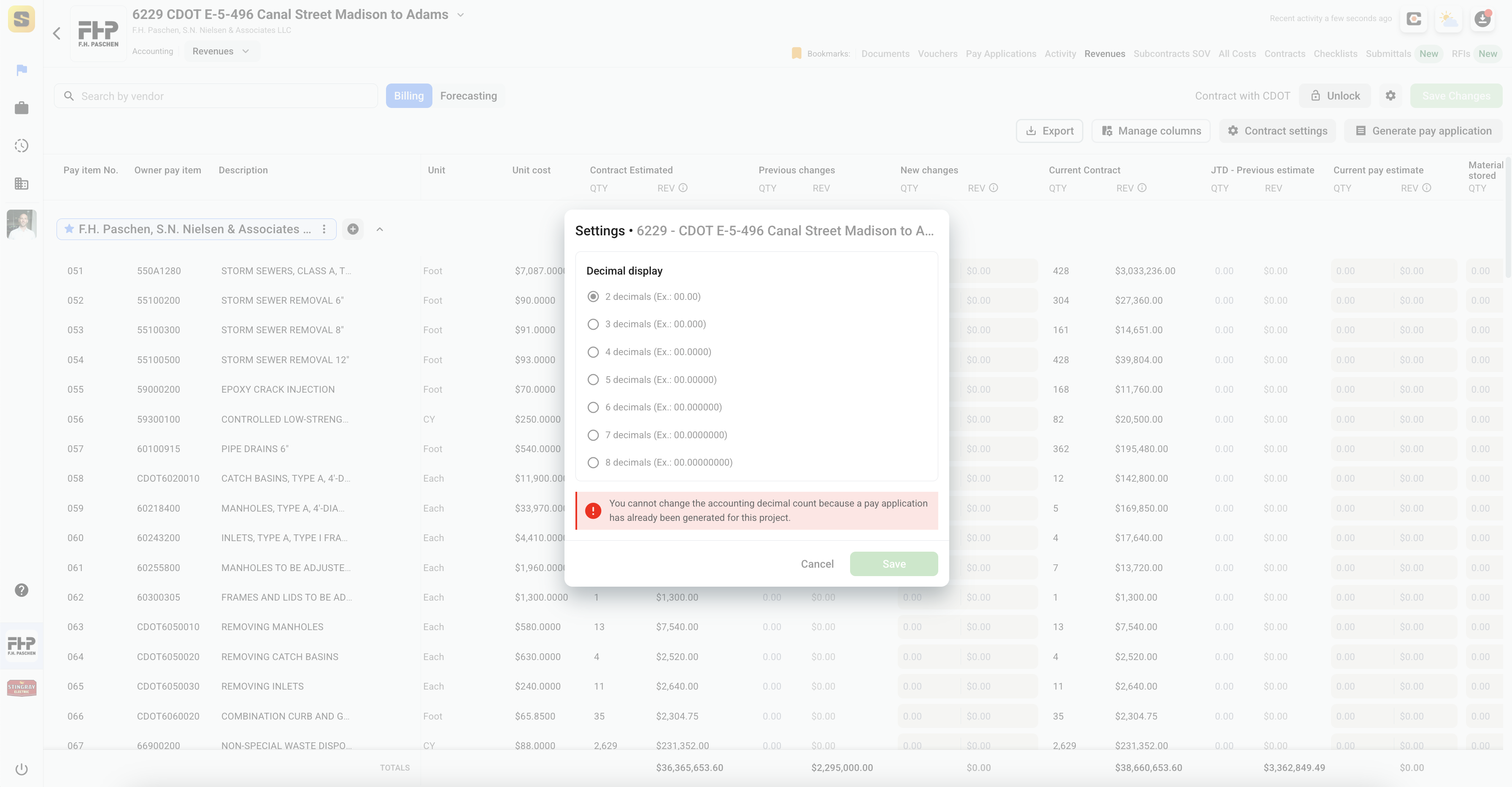This screenshot has width=1512, height=787.
Task: Select 5 decimals radio option
Action: pos(594,380)
